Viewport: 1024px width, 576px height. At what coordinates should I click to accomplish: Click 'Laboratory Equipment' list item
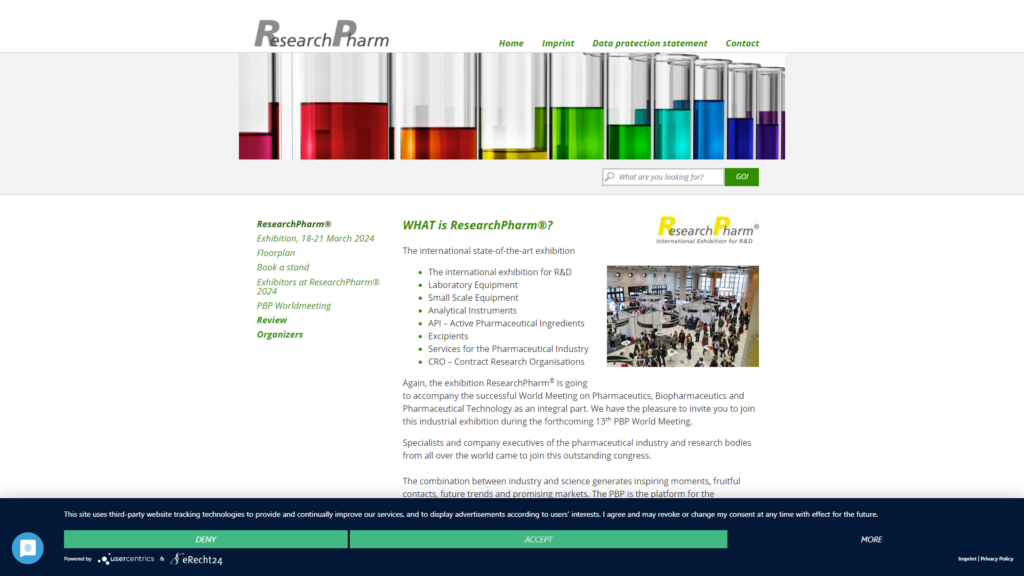(473, 285)
